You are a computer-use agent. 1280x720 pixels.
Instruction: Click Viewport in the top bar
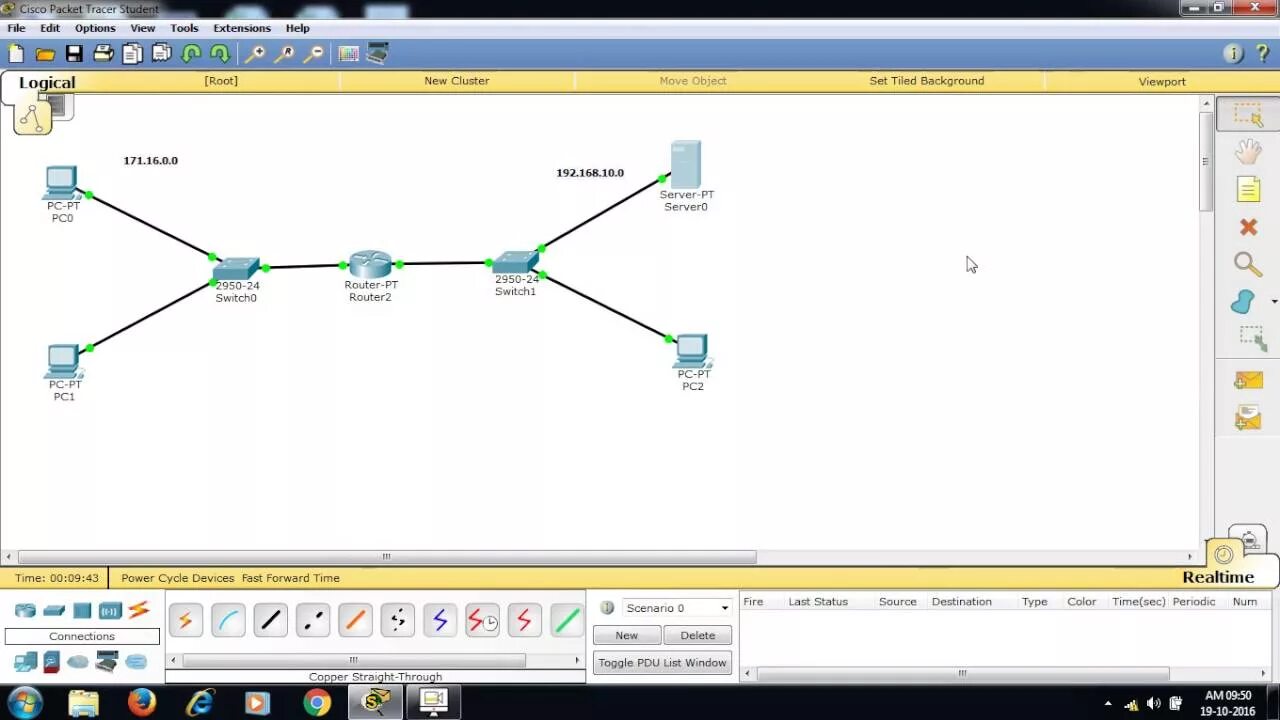(1162, 81)
